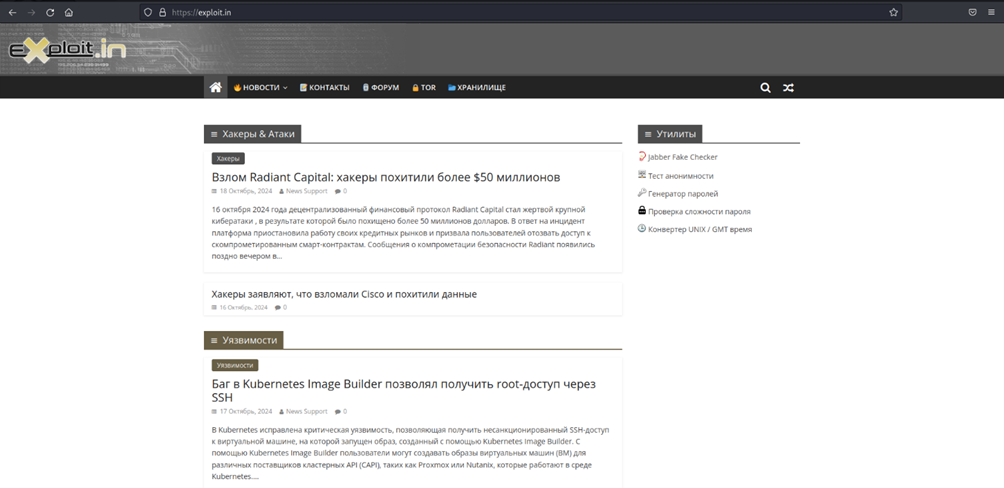This screenshot has width=1004, height=488.
Task: Click the Уязвимости category tag
Action: [235, 365]
